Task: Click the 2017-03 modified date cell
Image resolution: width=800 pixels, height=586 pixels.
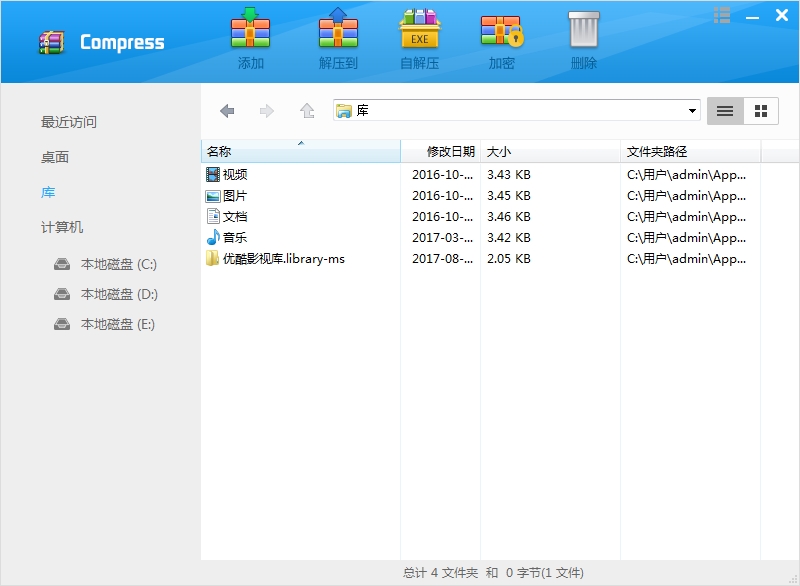Action: 442,238
